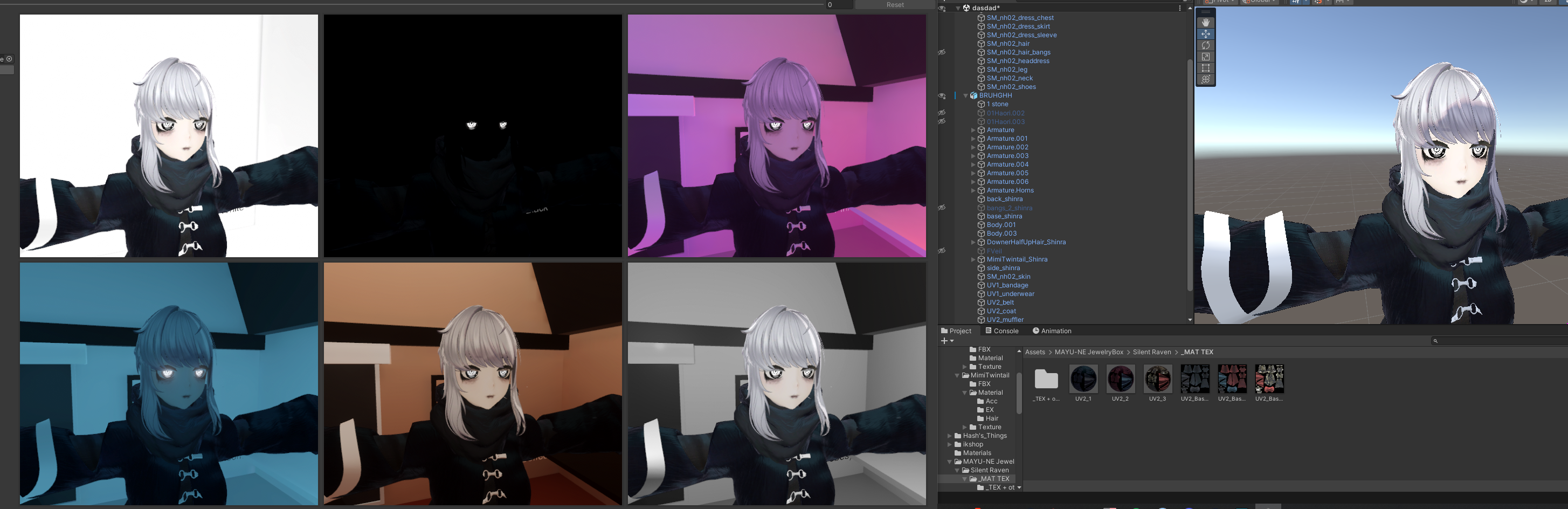Click the folder icon beside Hash's_Things
The width and height of the screenshot is (1568, 509).
point(958,436)
